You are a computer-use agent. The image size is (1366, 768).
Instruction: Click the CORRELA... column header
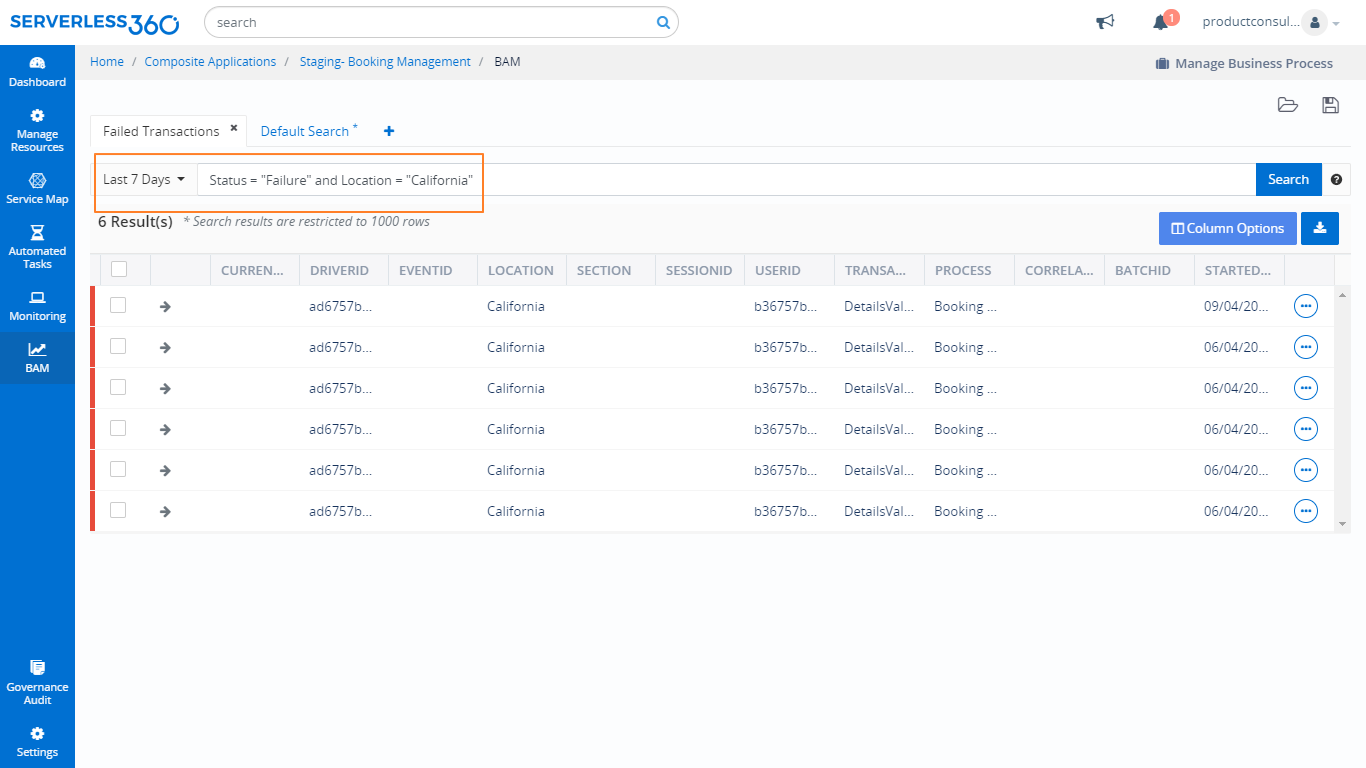1059,270
